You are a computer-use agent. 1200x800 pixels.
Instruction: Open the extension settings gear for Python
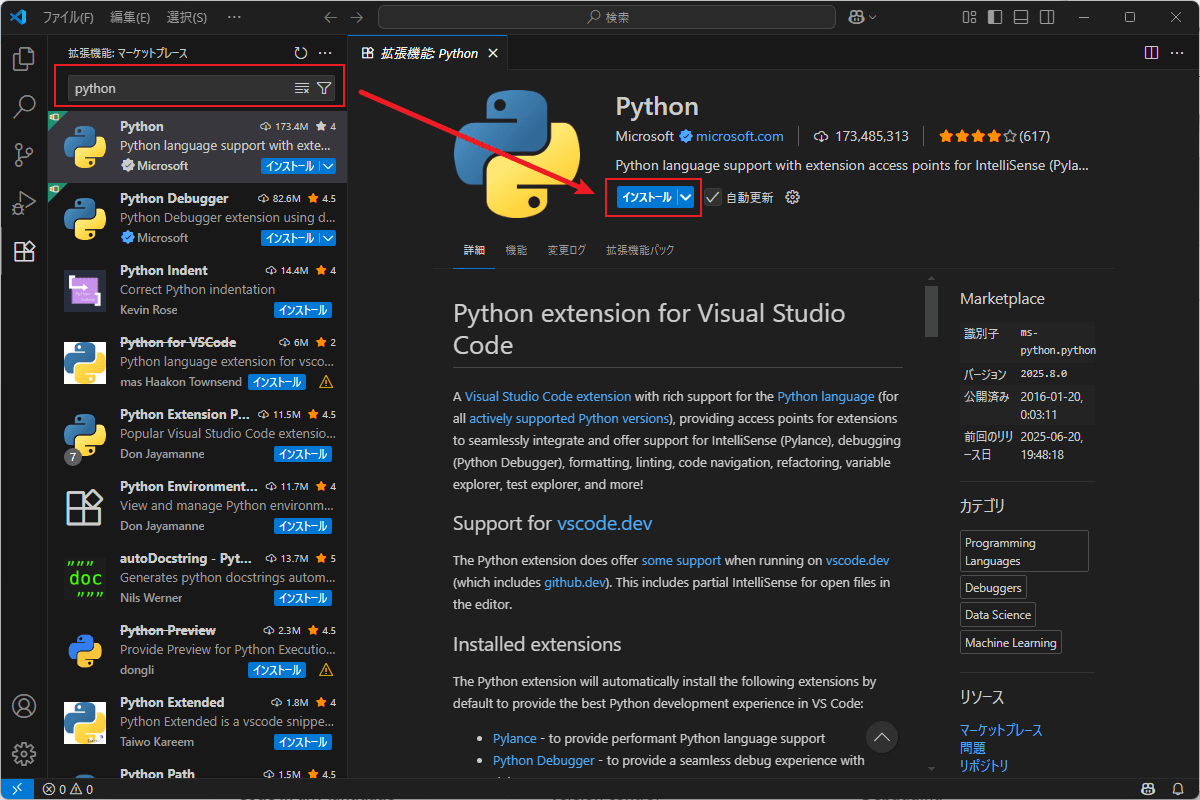coord(792,197)
